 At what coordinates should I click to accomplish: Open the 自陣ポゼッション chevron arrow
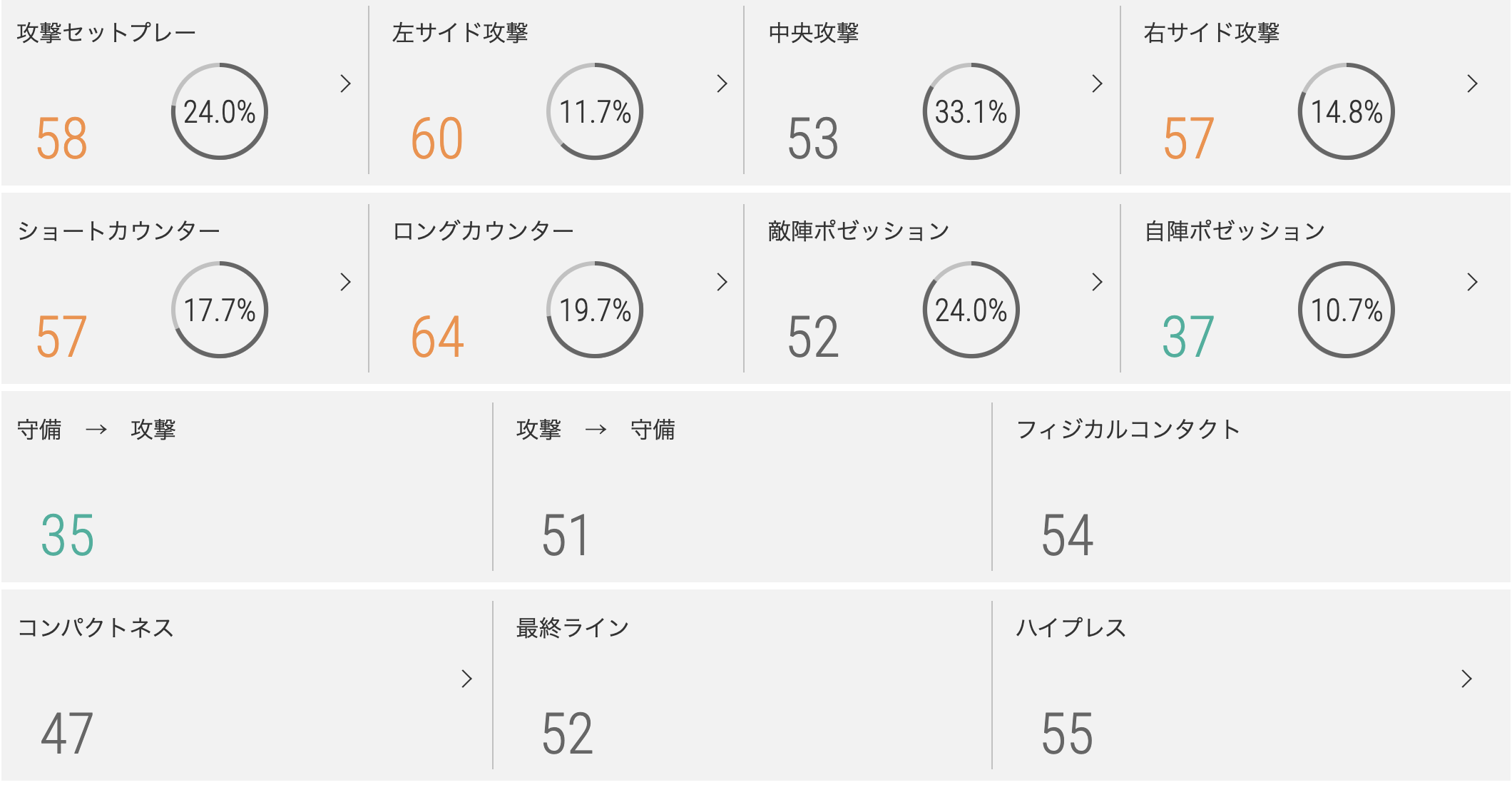point(1472,282)
